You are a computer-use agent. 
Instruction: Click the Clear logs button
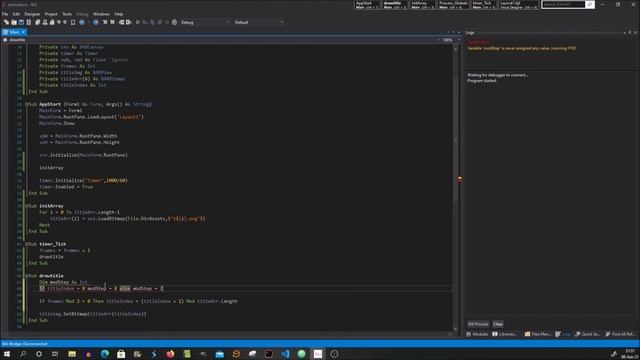(x=498, y=324)
